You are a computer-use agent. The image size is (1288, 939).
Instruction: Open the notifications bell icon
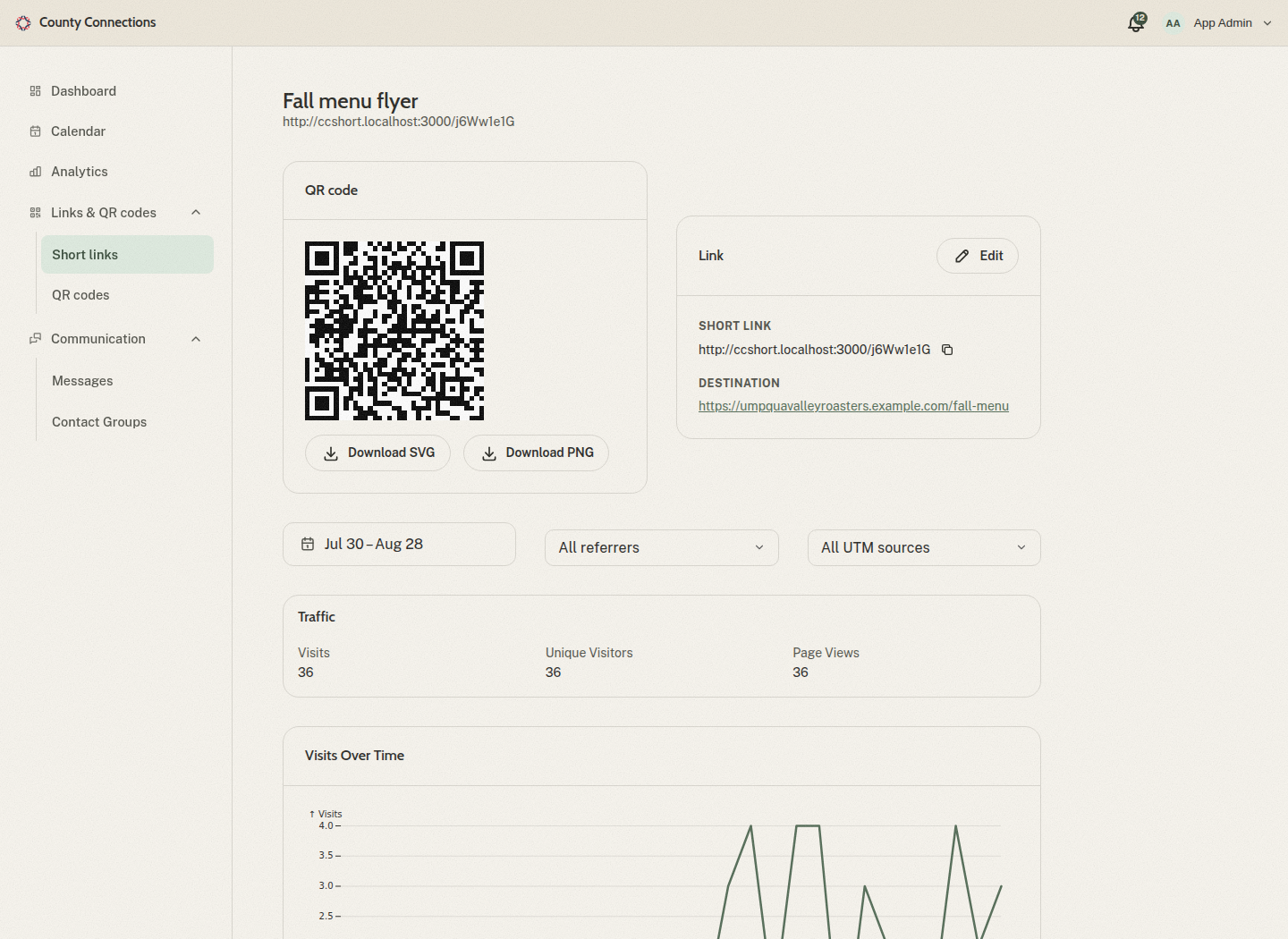pyautogui.click(x=1136, y=23)
